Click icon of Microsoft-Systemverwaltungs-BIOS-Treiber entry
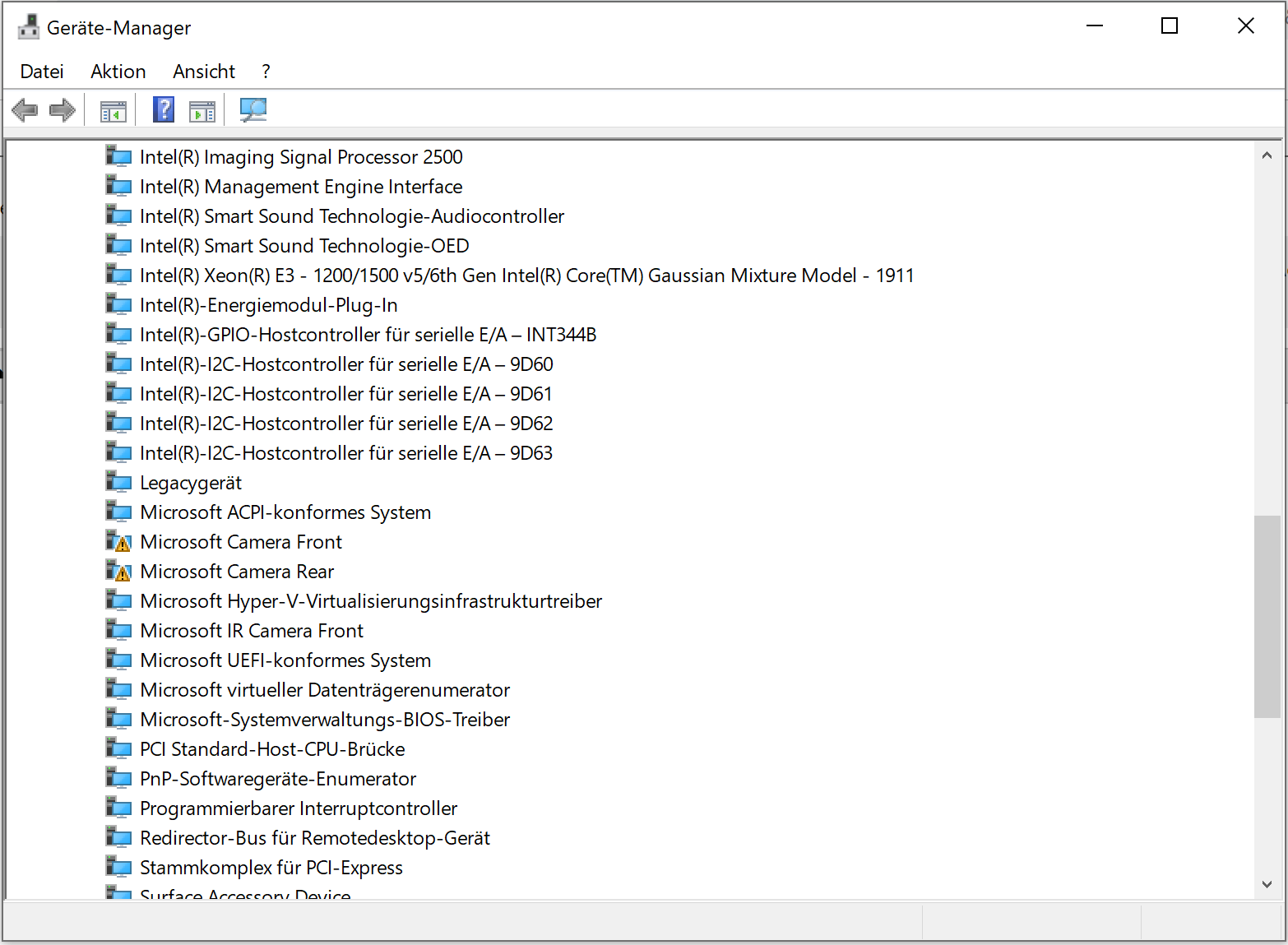 (x=118, y=719)
